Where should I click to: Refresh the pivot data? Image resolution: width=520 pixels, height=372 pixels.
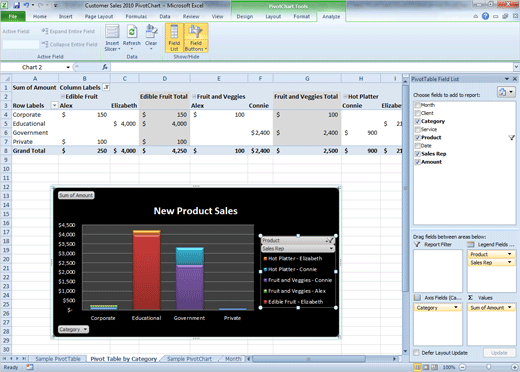[132, 37]
